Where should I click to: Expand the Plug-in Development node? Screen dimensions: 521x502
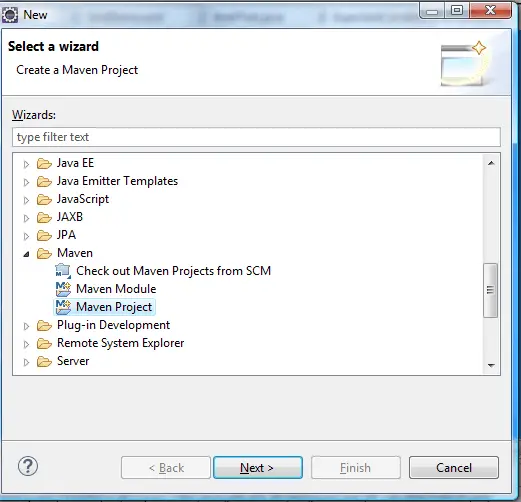[x=26, y=326]
